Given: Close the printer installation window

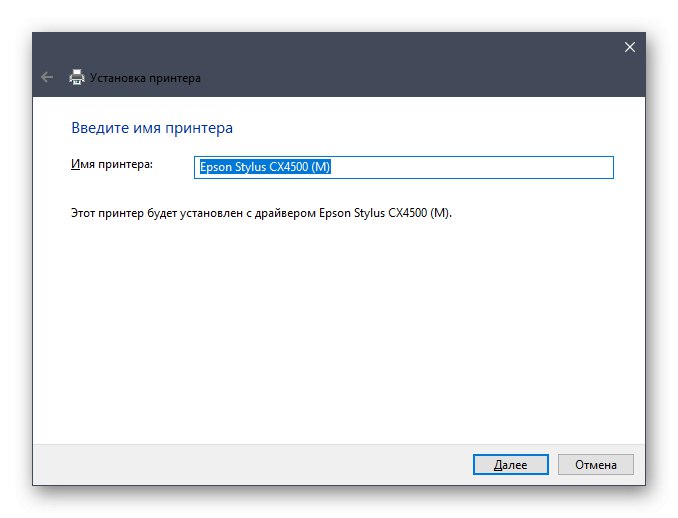Looking at the screenshot, I should click(x=630, y=47).
